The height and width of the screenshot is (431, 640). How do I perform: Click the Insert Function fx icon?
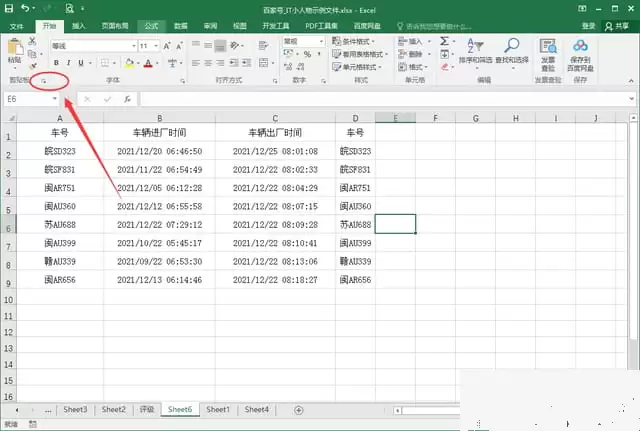(x=127, y=99)
